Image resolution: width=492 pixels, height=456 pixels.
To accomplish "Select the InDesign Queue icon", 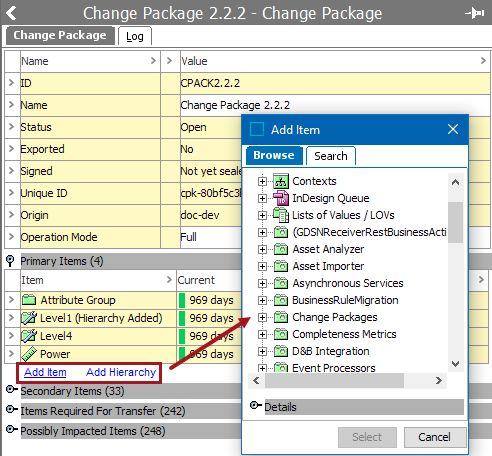I will click(281, 198).
